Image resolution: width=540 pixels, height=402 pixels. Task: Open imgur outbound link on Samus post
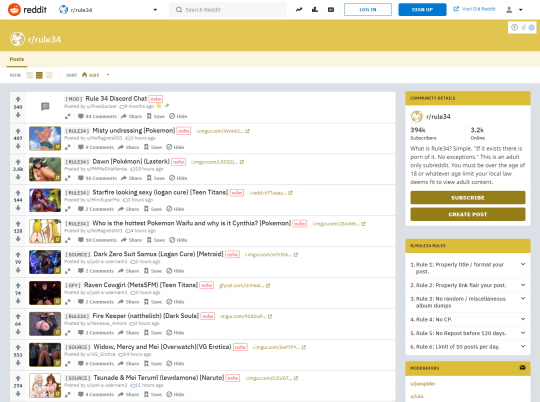click(x=271, y=255)
